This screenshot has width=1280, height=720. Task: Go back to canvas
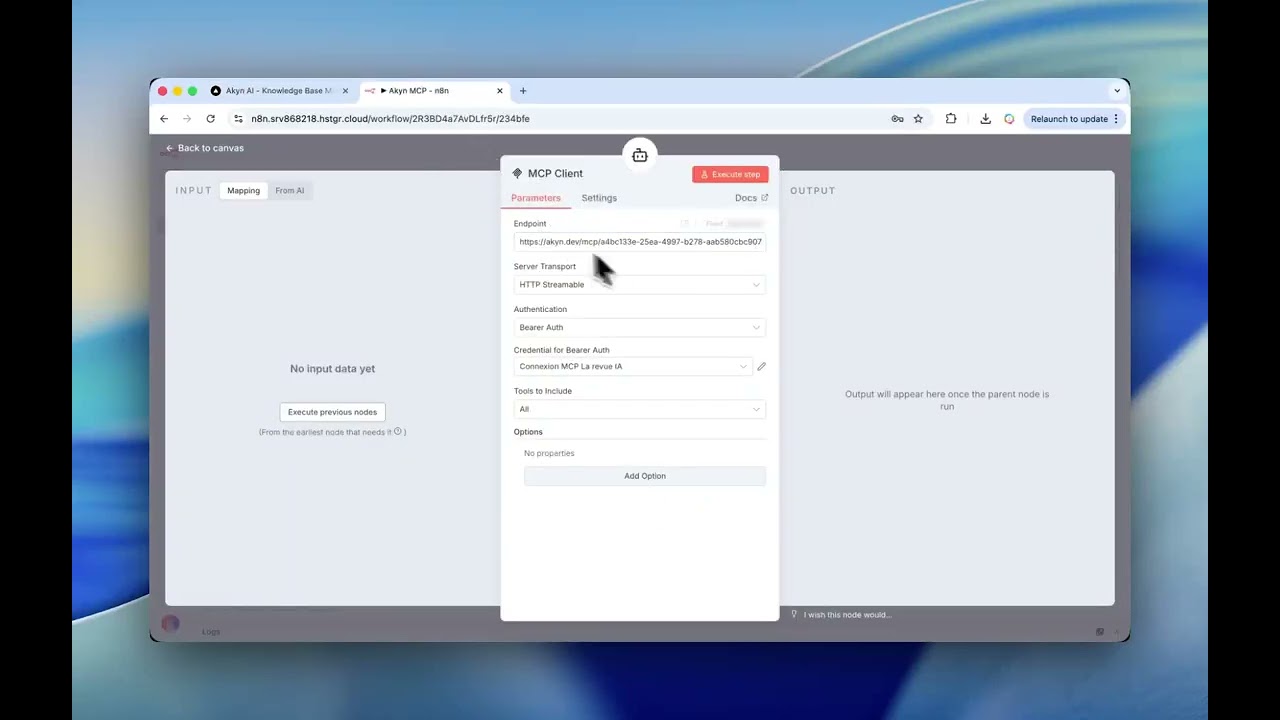point(205,148)
